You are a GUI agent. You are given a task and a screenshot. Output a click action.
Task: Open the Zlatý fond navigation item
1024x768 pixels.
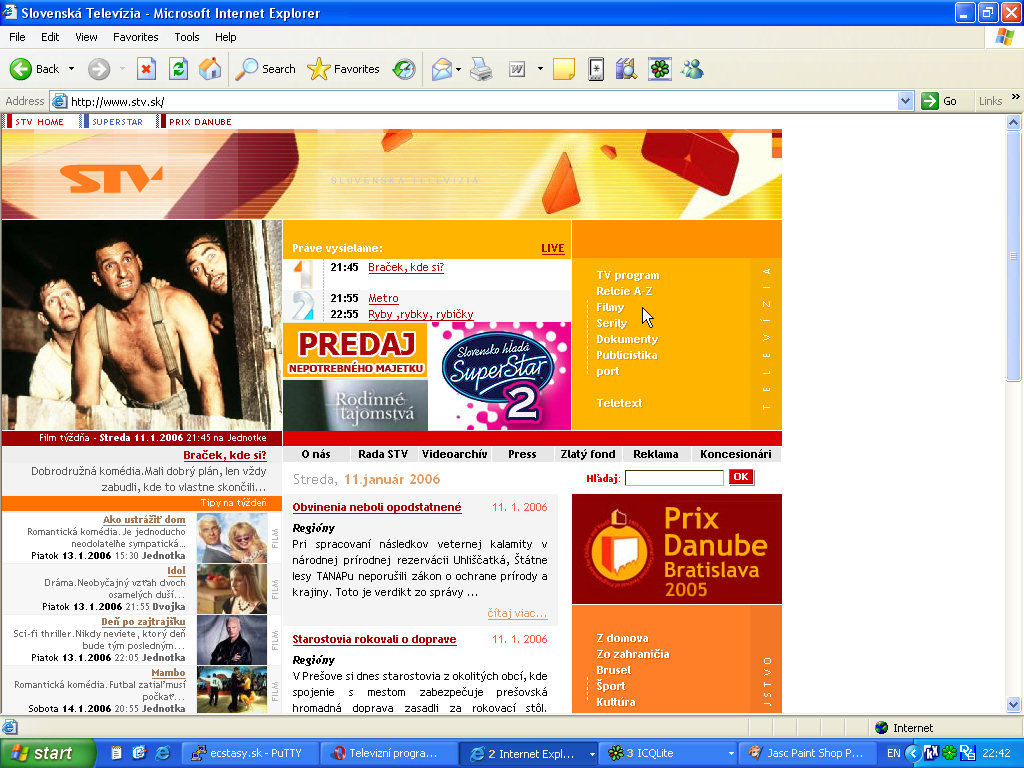588,455
